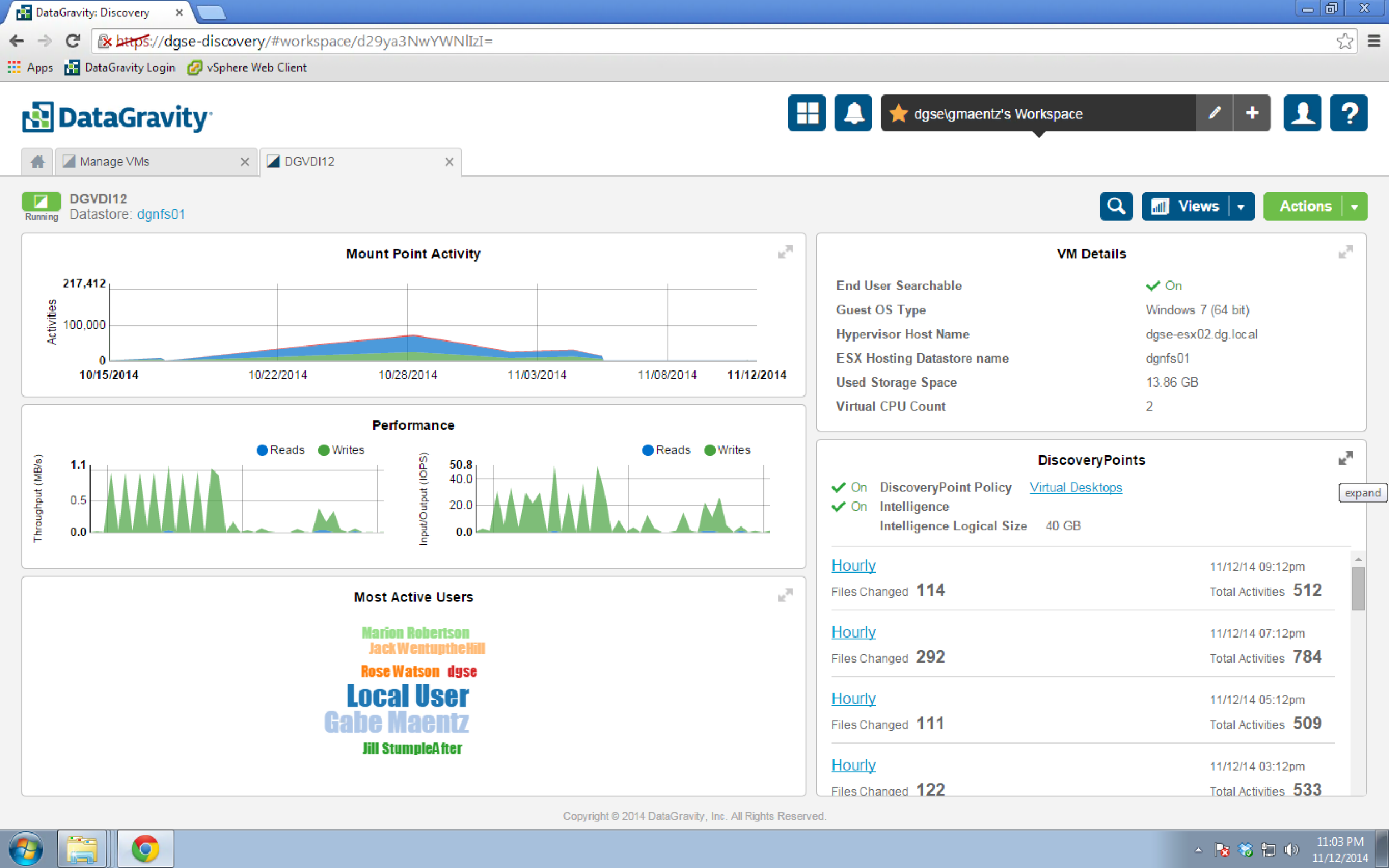
Task: Click the magnifier search button
Action: (x=1116, y=206)
